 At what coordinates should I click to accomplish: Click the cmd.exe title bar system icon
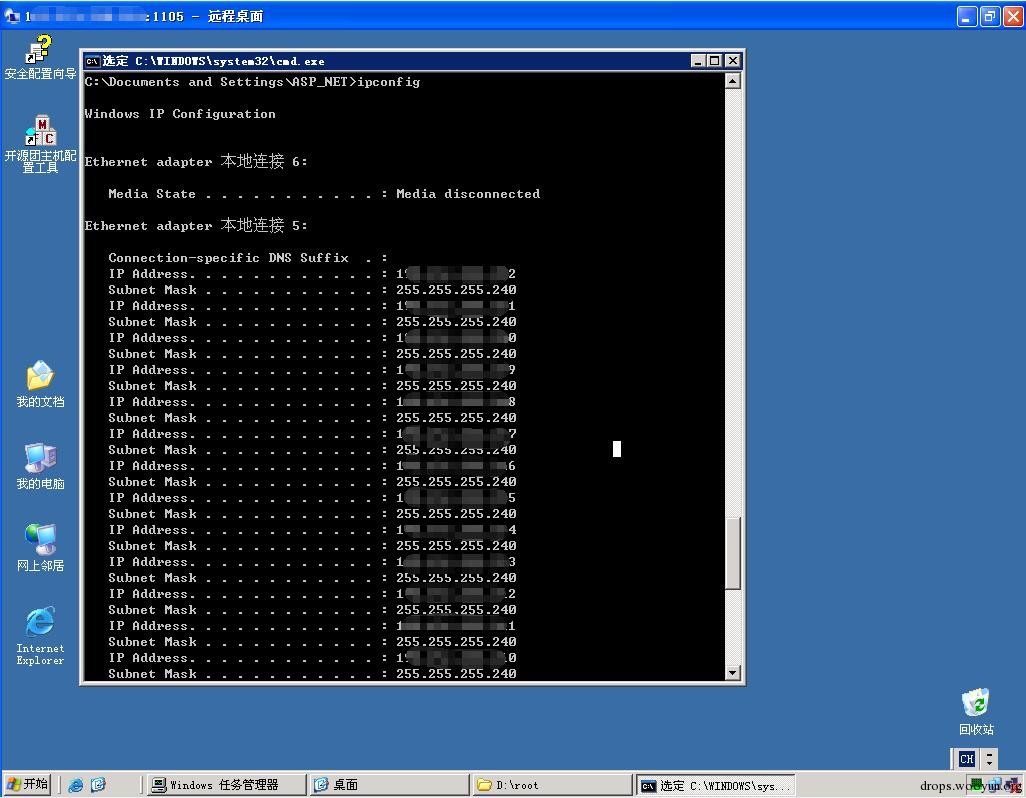tap(92, 61)
